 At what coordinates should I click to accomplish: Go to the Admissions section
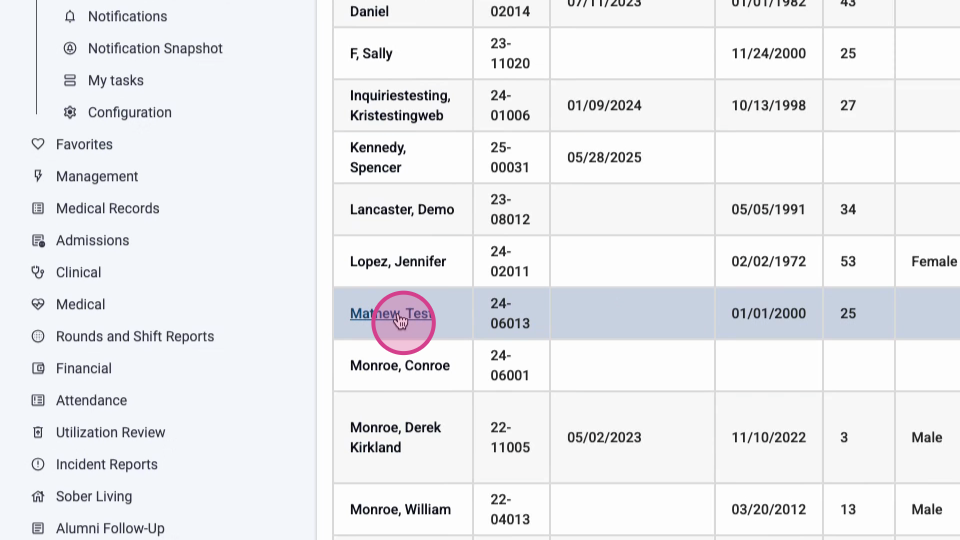[x=92, y=240]
